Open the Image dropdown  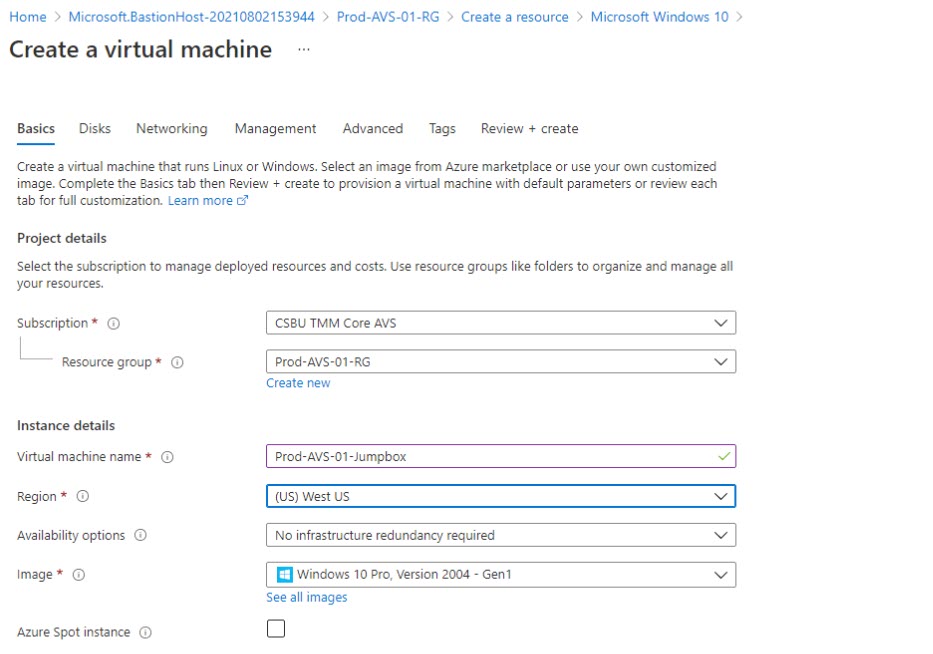point(501,575)
